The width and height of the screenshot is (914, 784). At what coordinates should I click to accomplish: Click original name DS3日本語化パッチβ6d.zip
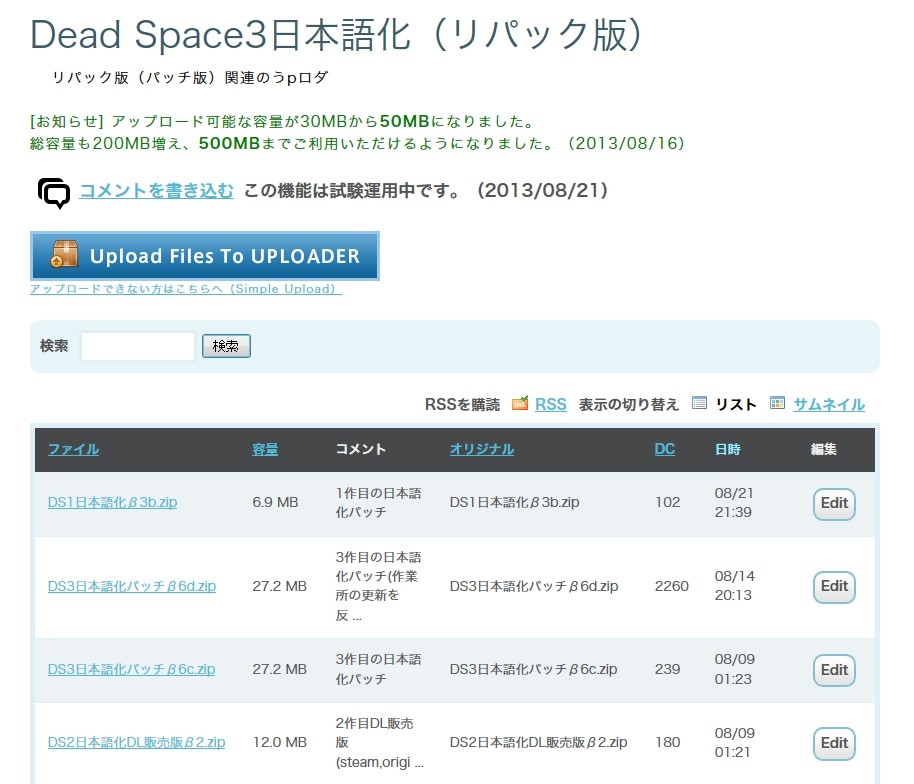coord(533,586)
